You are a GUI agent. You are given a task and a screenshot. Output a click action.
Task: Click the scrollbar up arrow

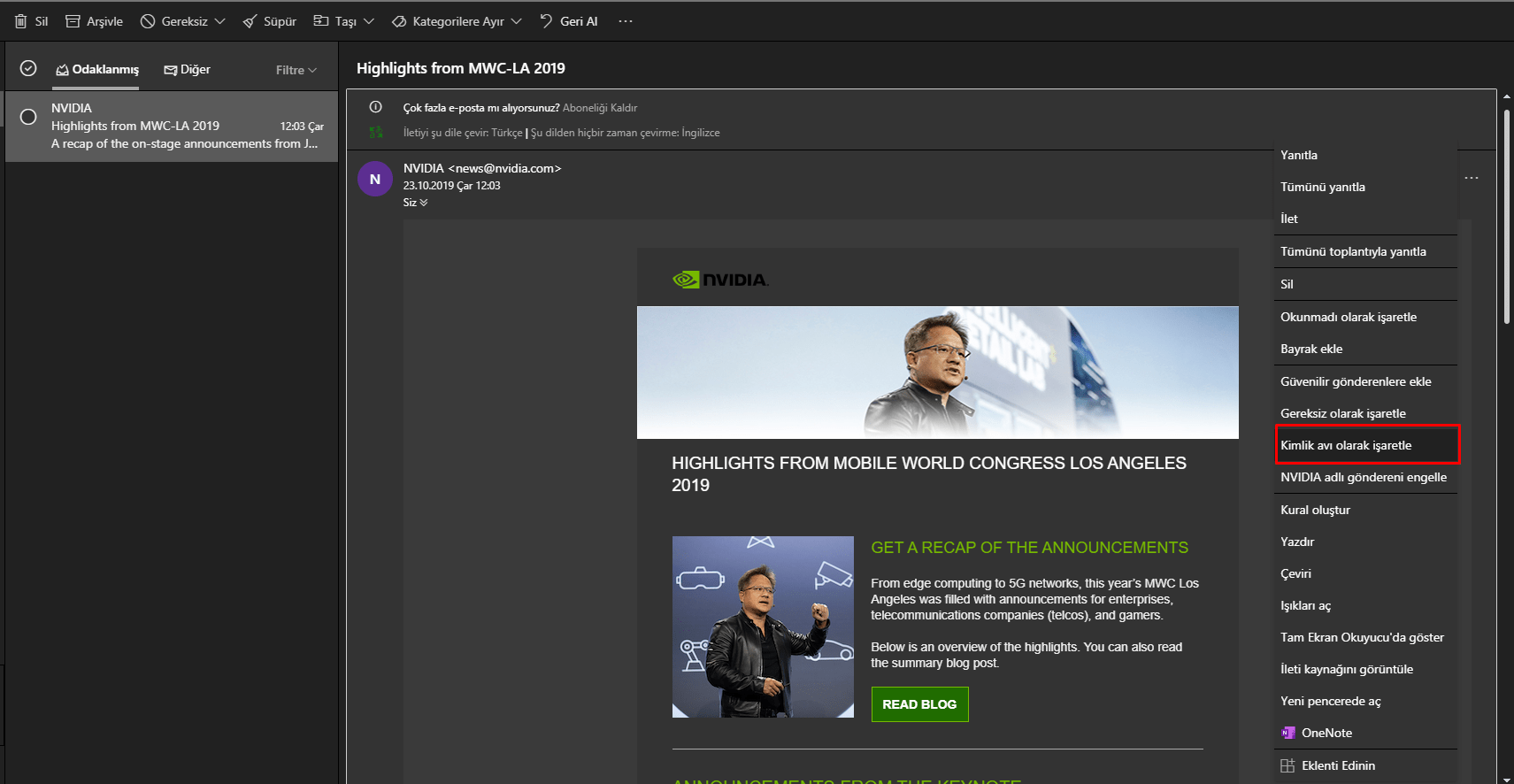1507,96
